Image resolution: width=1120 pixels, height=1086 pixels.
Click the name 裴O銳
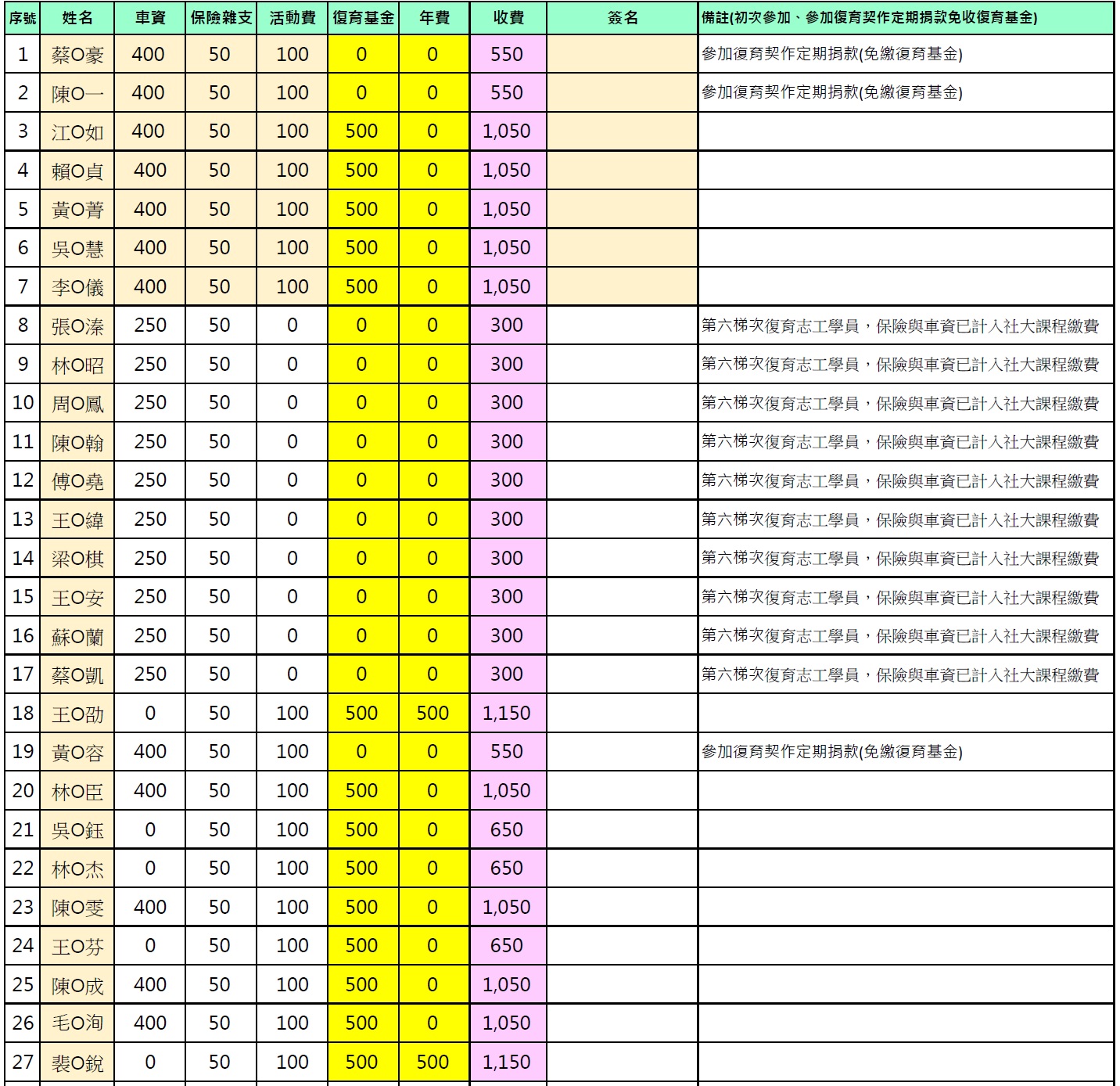[77, 1063]
